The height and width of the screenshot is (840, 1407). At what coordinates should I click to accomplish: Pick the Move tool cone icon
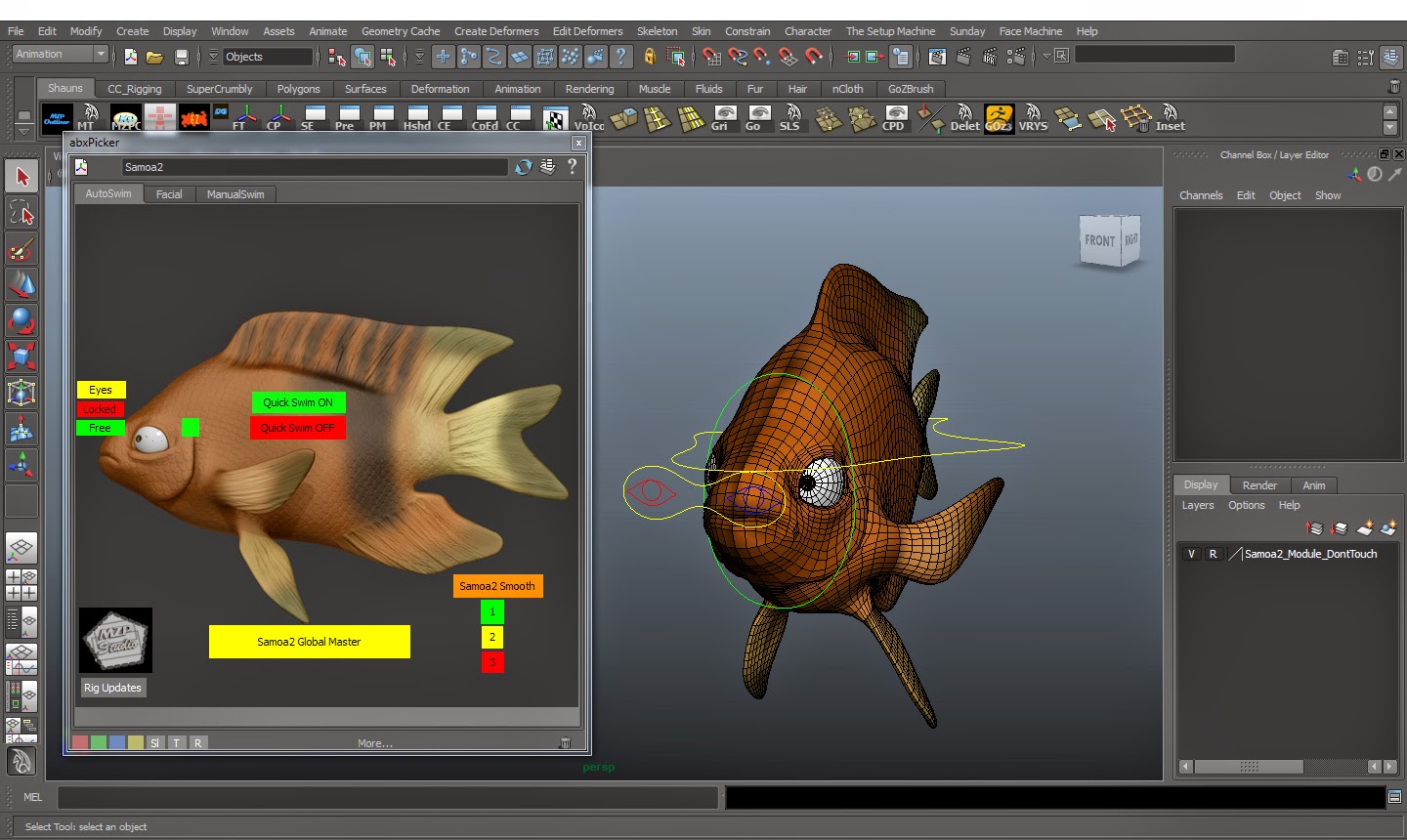click(21, 285)
